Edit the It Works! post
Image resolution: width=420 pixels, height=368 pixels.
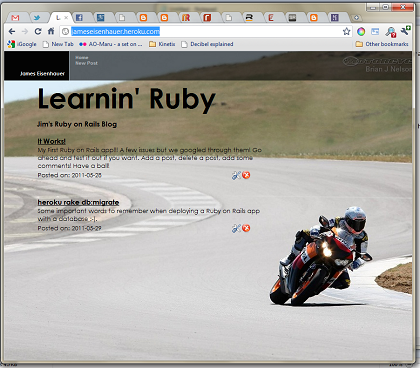(236, 175)
